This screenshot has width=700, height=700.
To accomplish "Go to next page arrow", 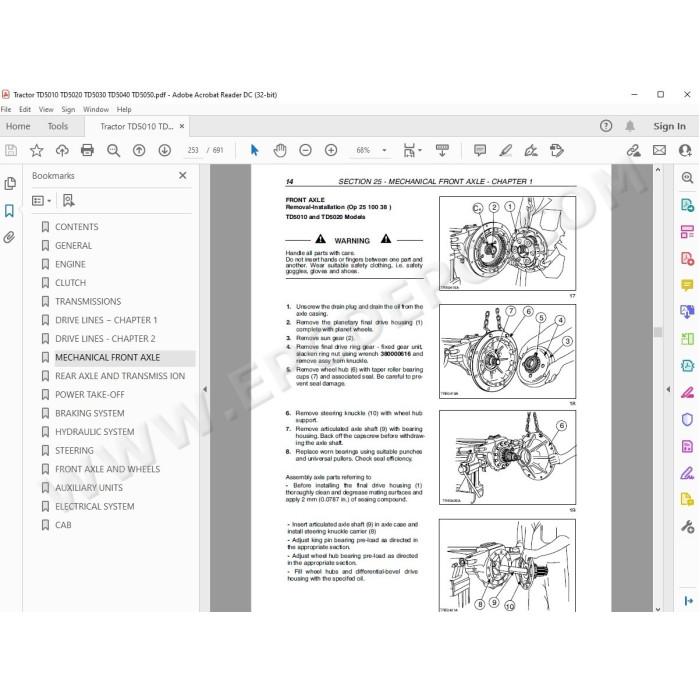I will (165, 150).
